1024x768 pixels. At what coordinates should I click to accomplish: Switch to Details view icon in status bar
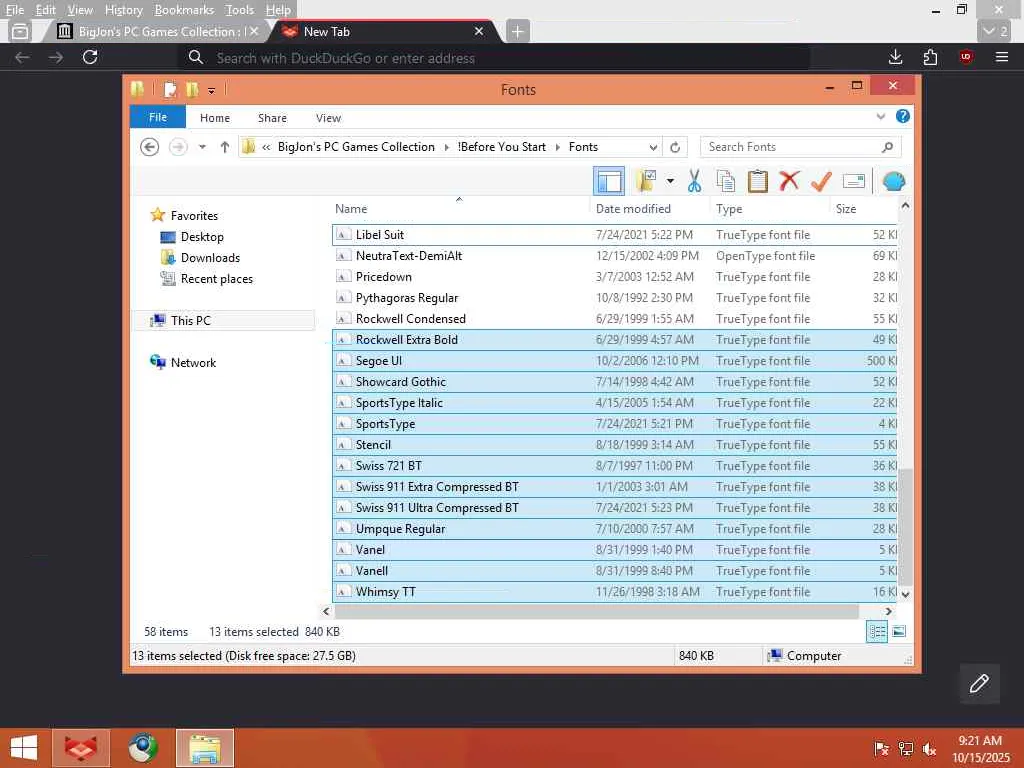[877, 632]
